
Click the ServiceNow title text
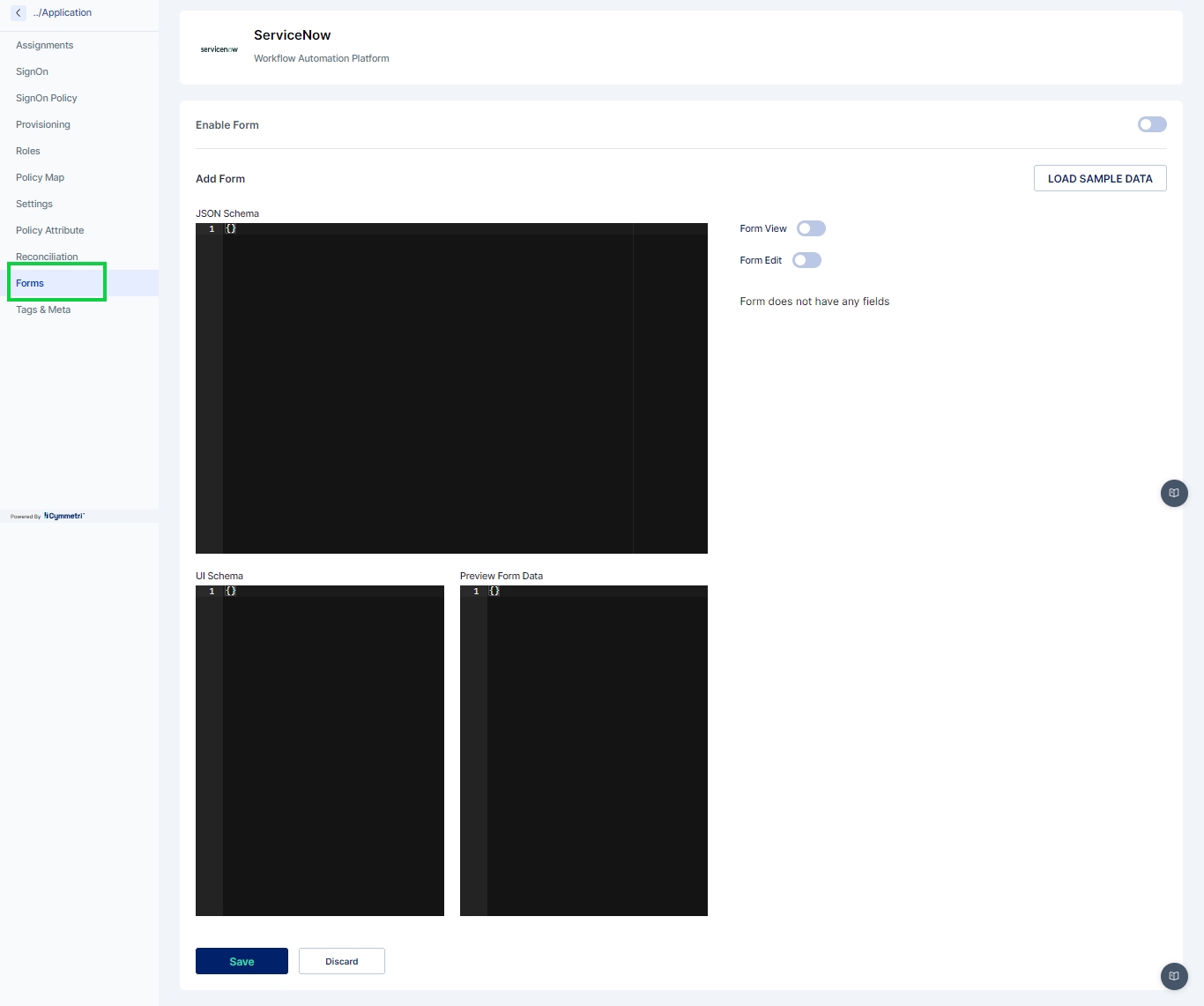(293, 35)
